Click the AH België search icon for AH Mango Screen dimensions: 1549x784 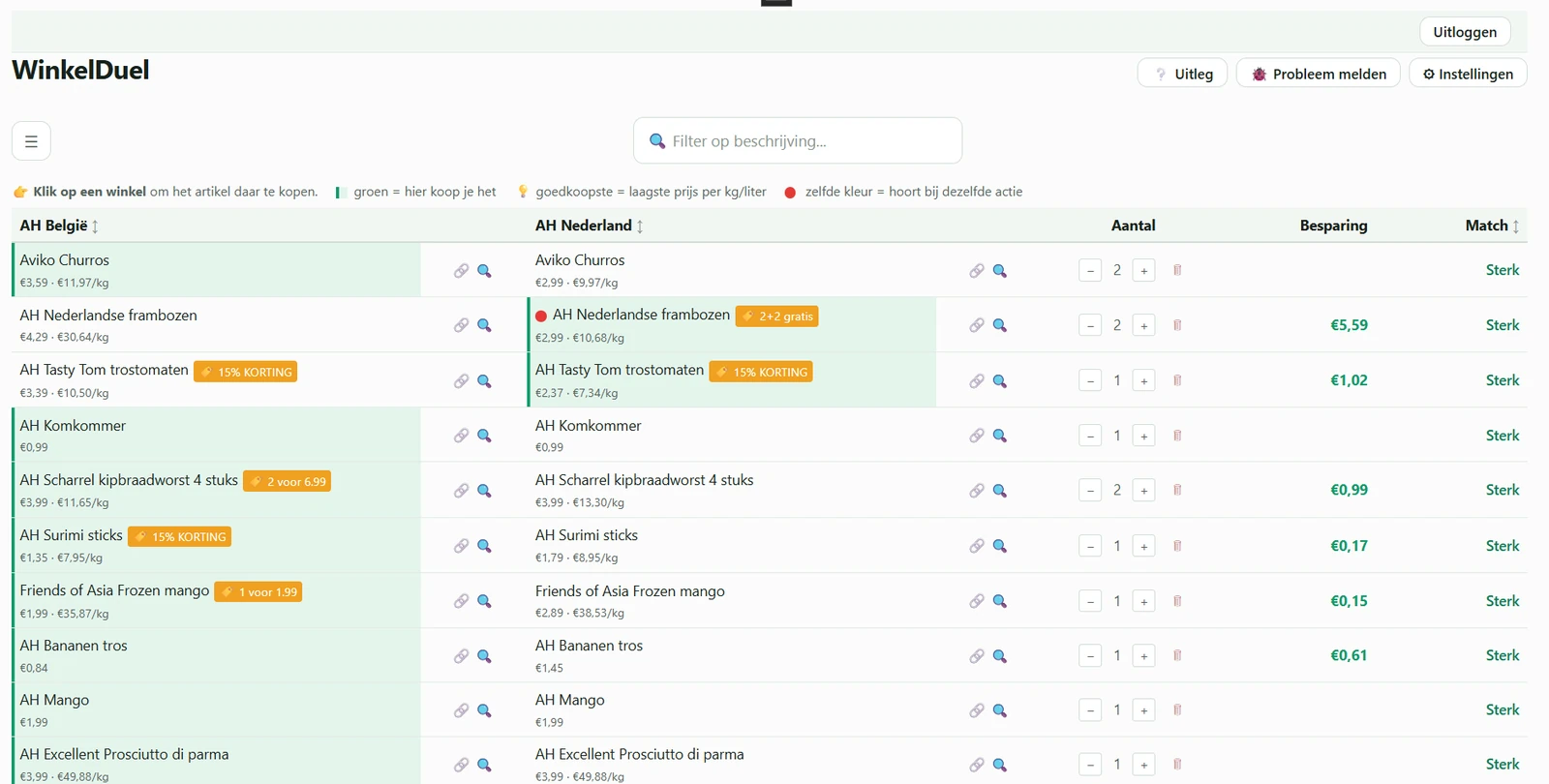click(484, 710)
